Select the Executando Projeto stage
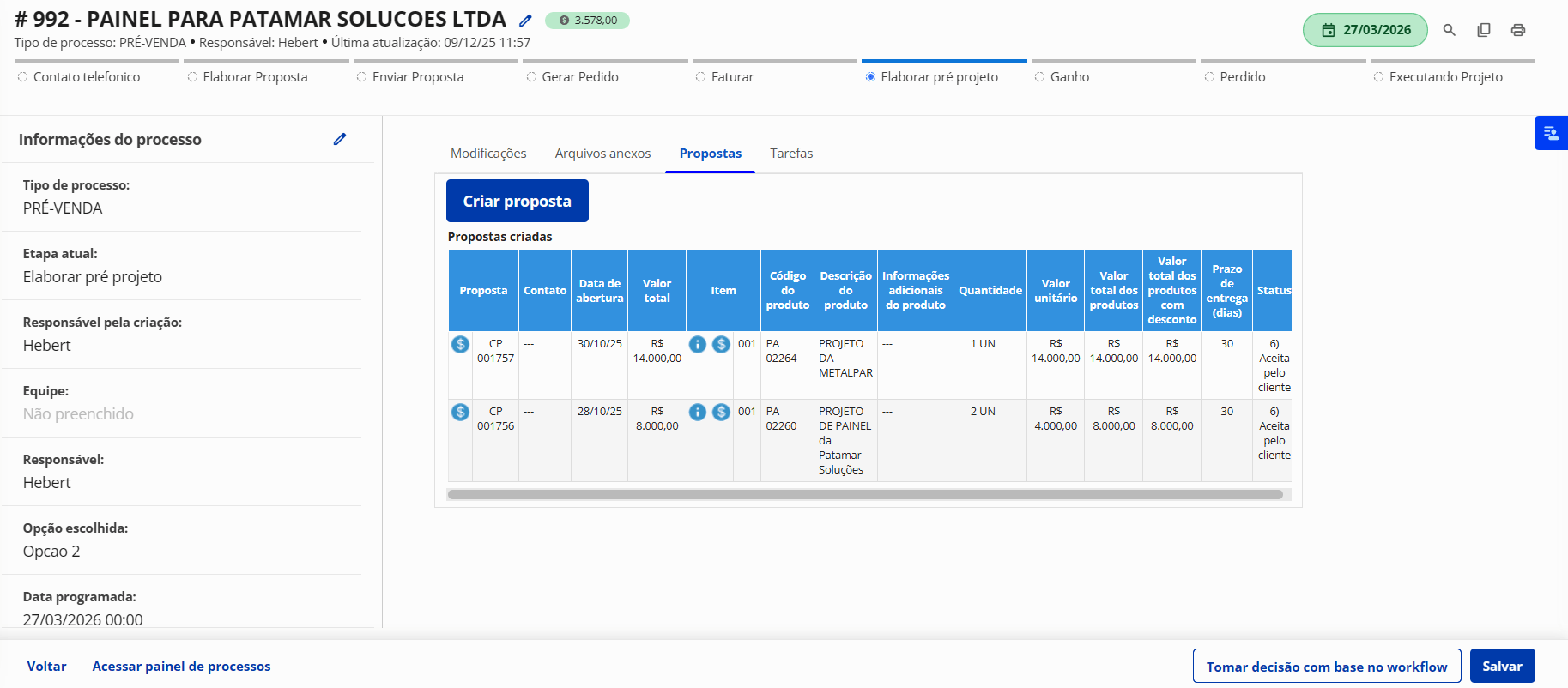This screenshot has height=688, width=1568. click(1445, 77)
